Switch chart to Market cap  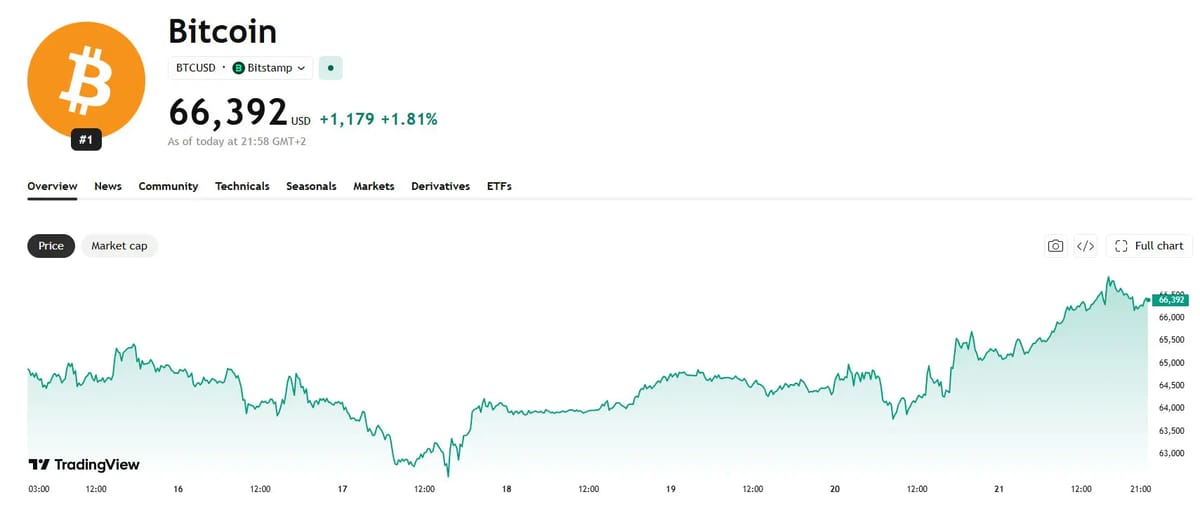click(x=119, y=246)
